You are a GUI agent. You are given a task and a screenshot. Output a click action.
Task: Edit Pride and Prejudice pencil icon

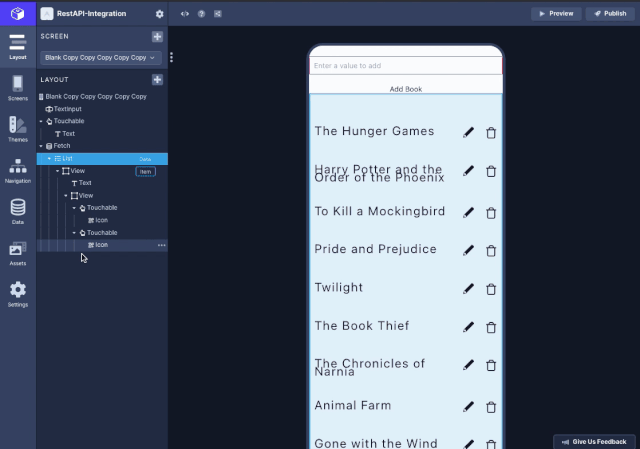click(x=469, y=251)
